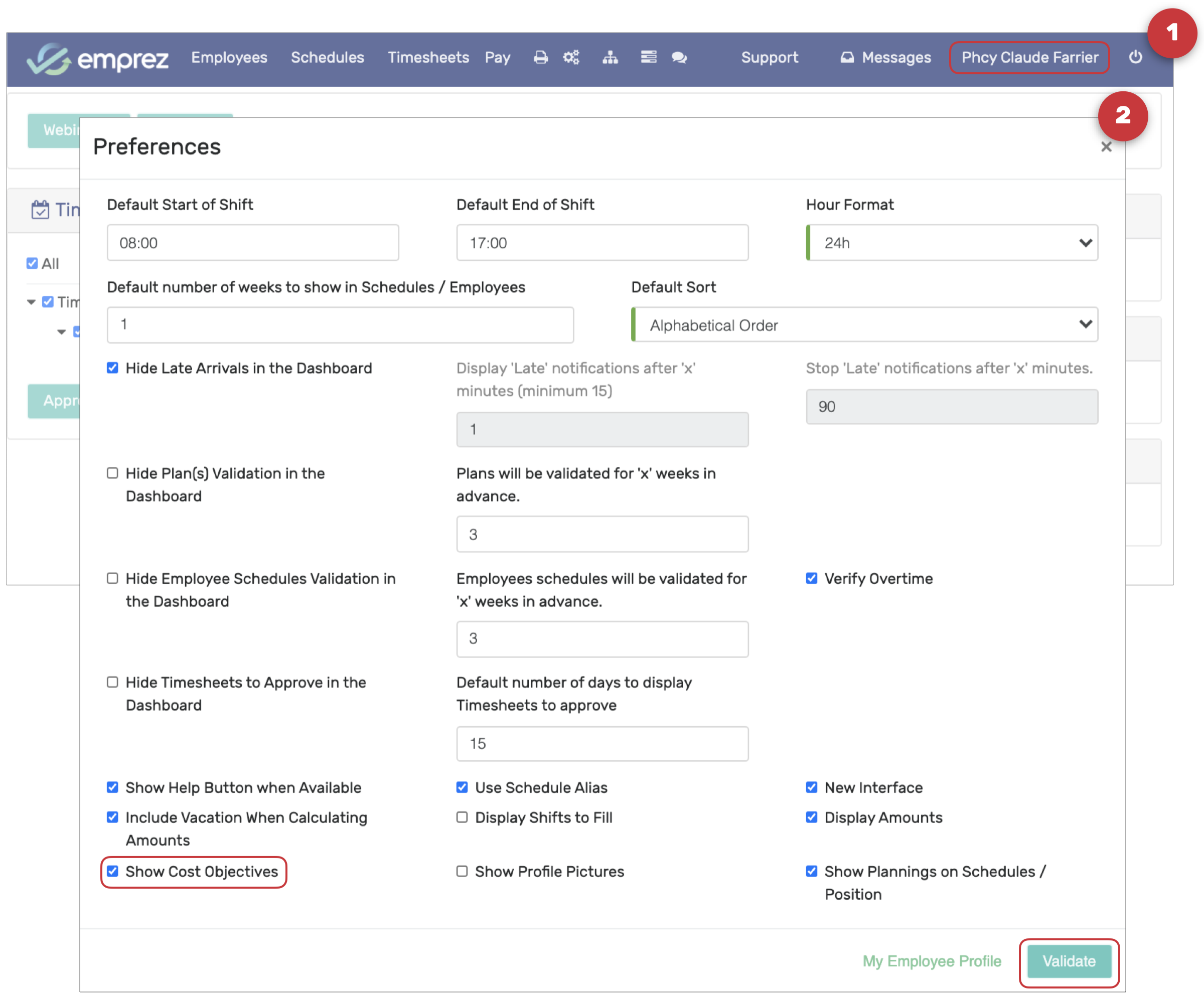Enable Show Profile Pictures checkbox
The width and height of the screenshot is (1204, 993).
click(x=462, y=871)
